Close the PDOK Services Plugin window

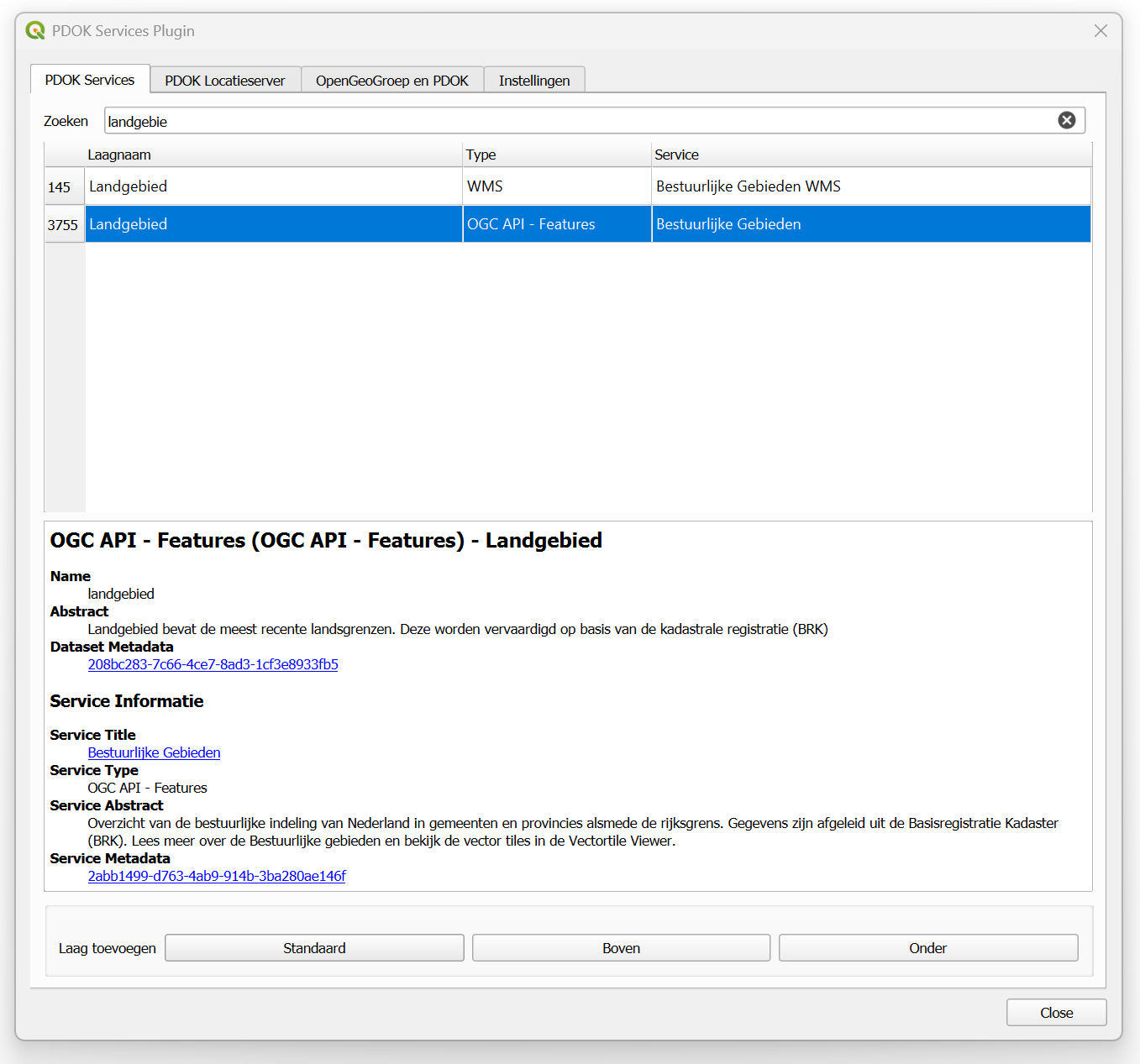[x=1101, y=31]
